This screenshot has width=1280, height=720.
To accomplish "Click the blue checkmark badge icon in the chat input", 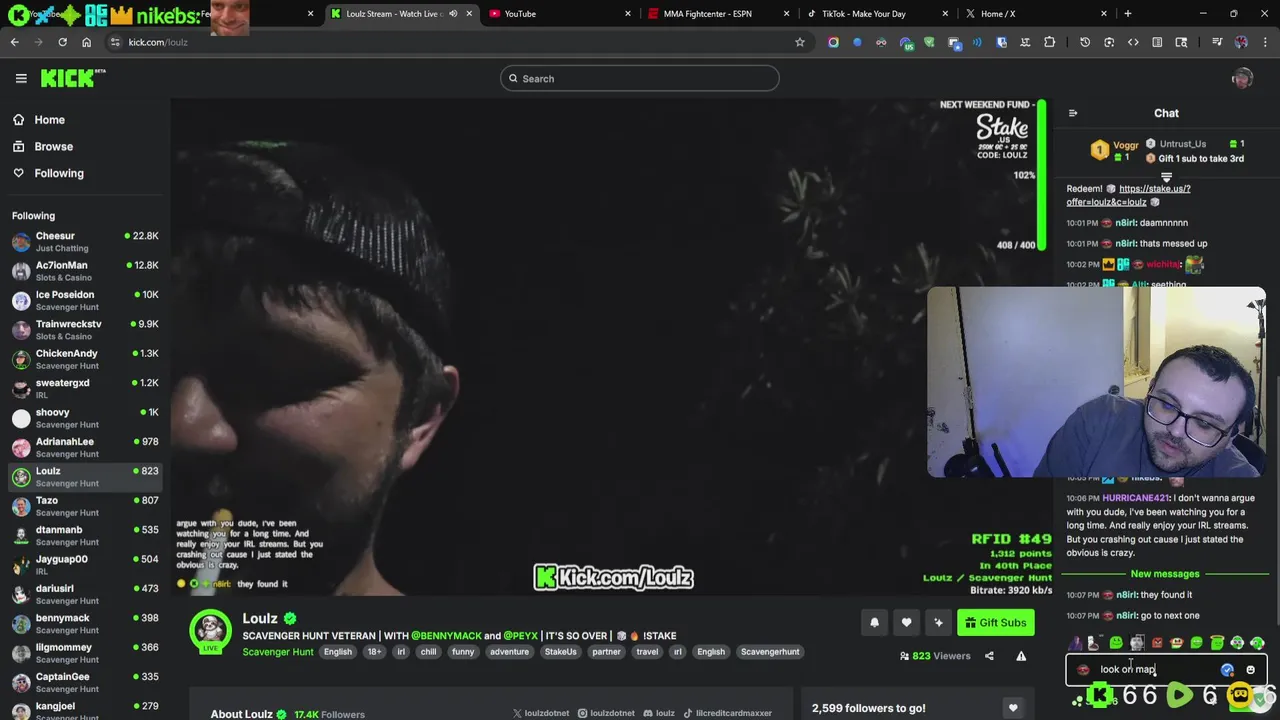I will click(x=1227, y=670).
